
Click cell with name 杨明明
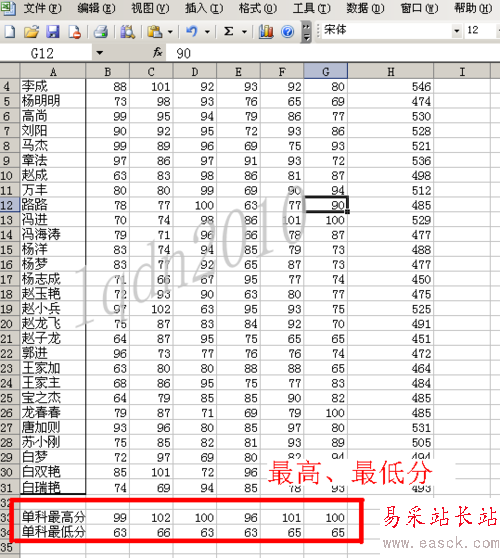pos(53,101)
